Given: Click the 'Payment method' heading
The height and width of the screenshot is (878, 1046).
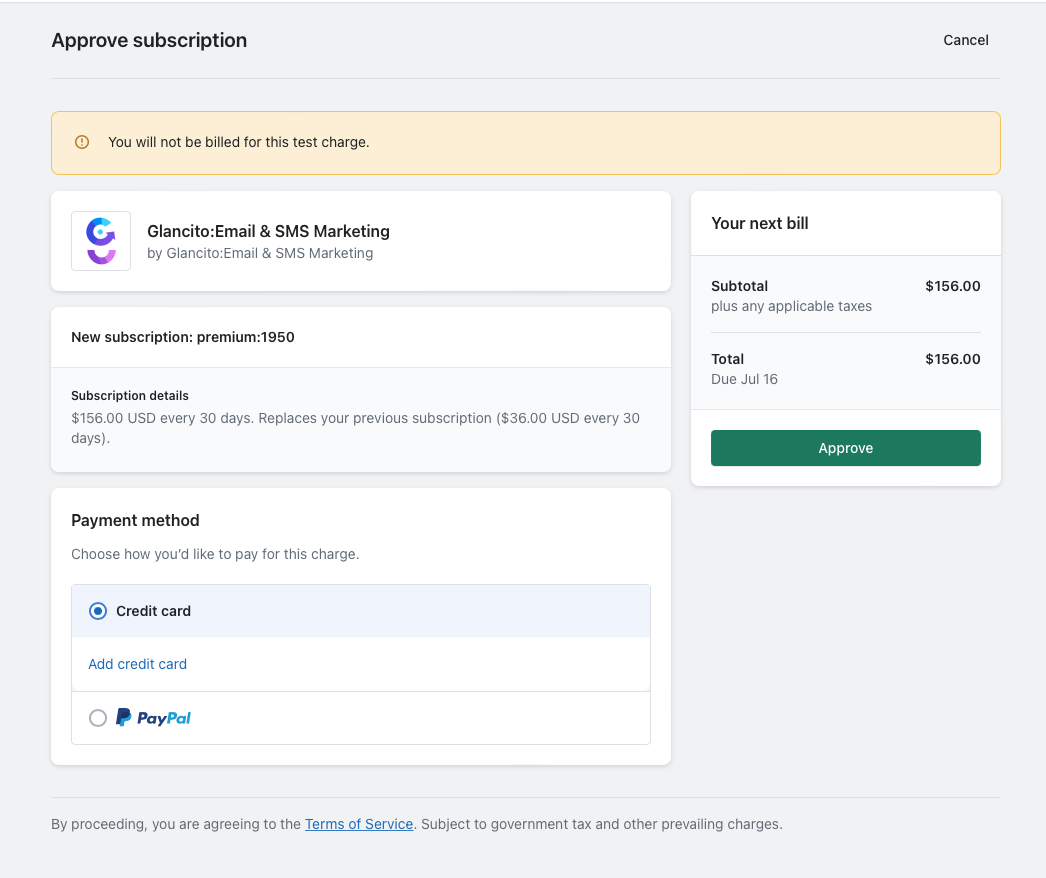Looking at the screenshot, I should 135,520.
